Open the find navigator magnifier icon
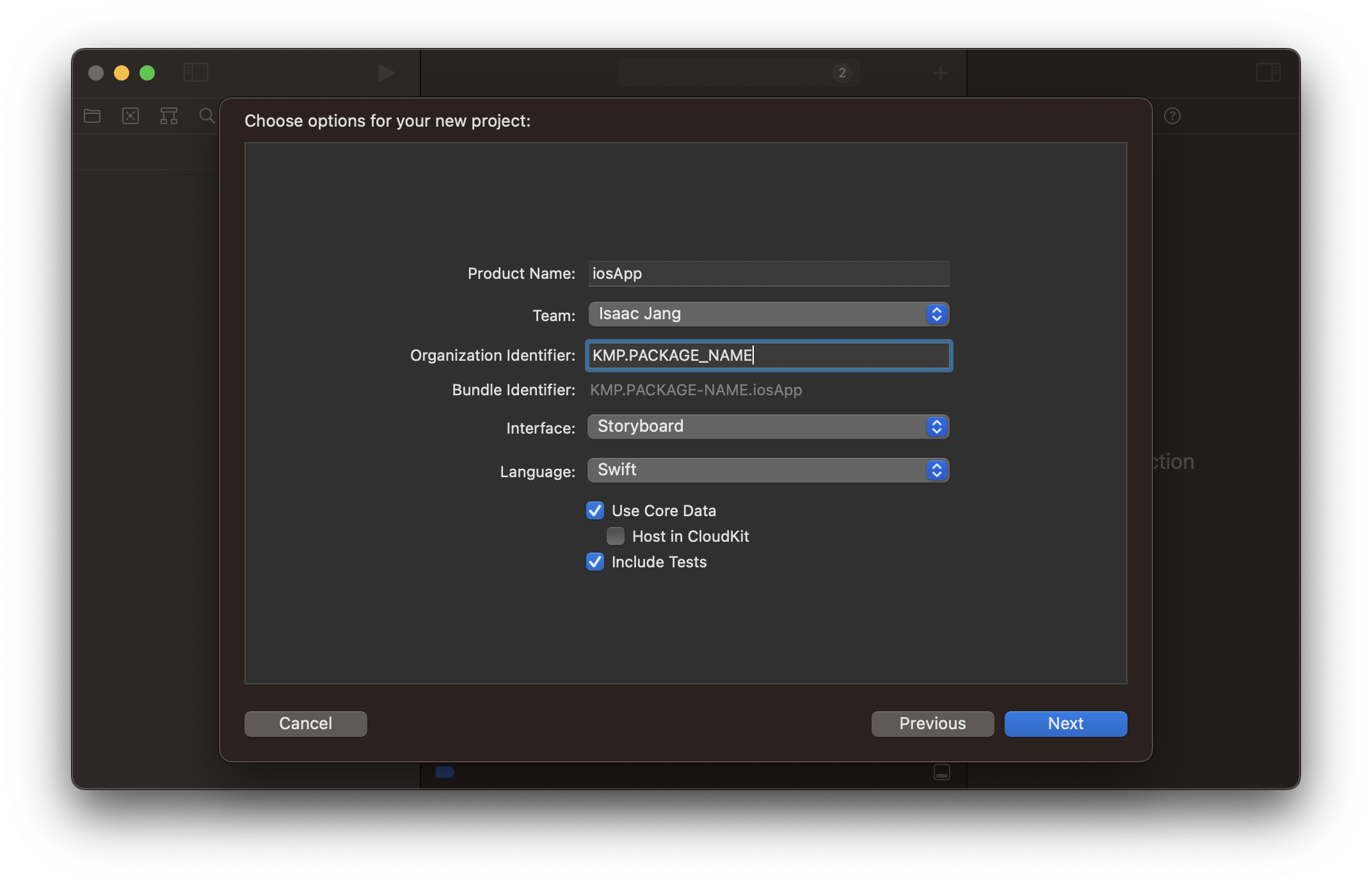The image size is (1372, 884). tap(207, 116)
